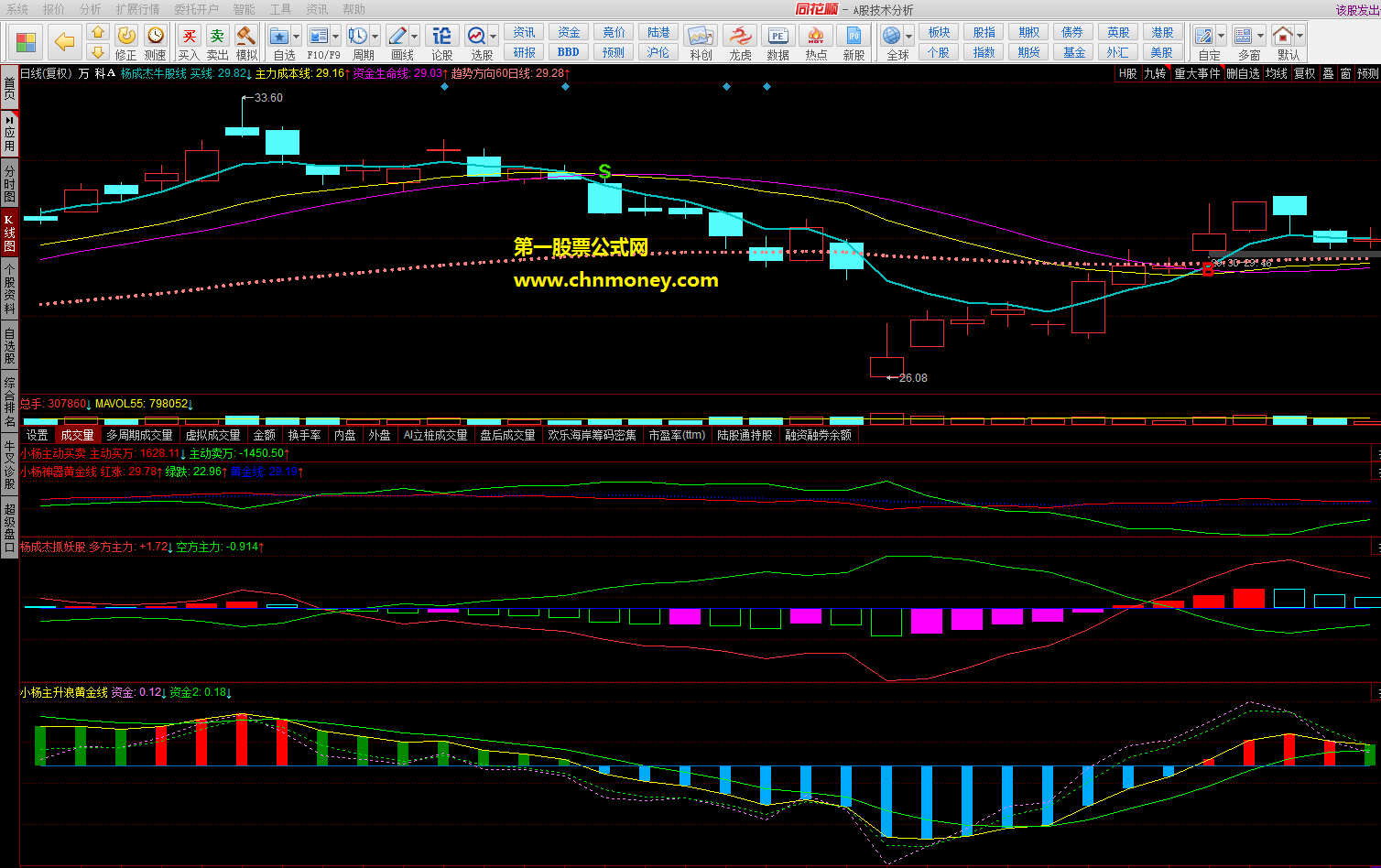Expand the 自定 dropdown arrow
The height and width of the screenshot is (868, 1381).
pyautogui.click(x=1222, y=37)
